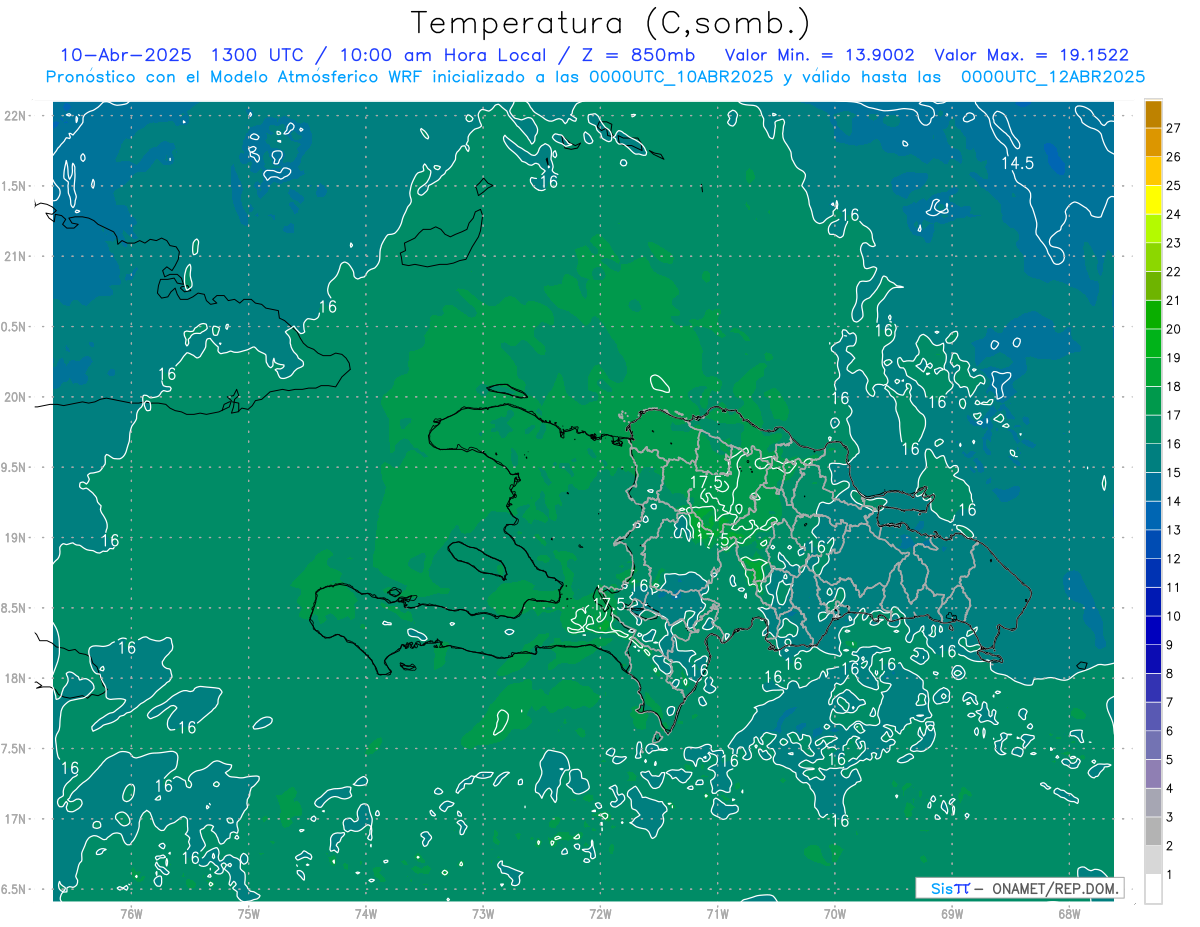Viewport: 1200px width, 927px height.
Task: Click the '24' value on the color scale
Action: [x=1174, y=214]
